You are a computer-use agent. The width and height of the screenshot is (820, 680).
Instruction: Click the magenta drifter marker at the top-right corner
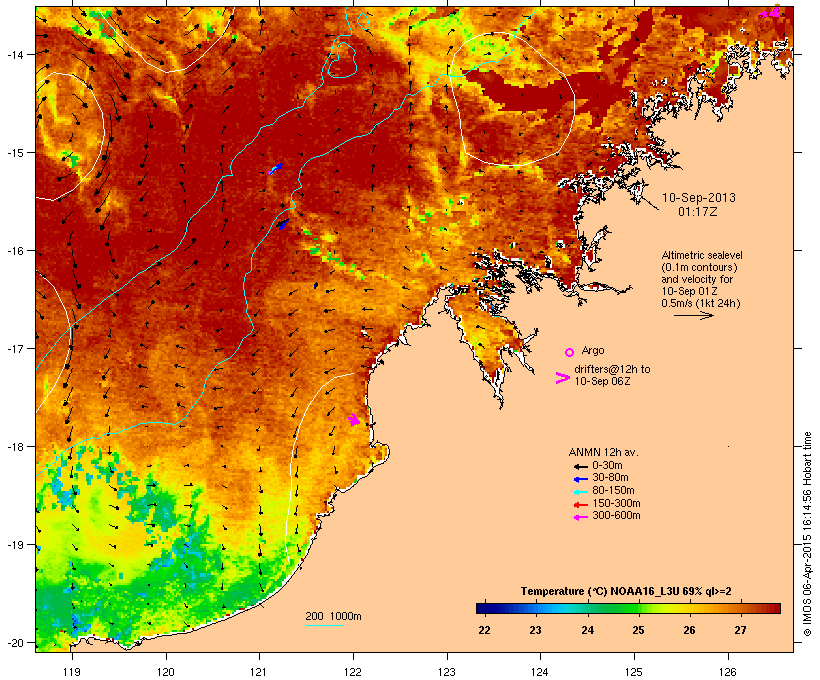coord(771,12)
